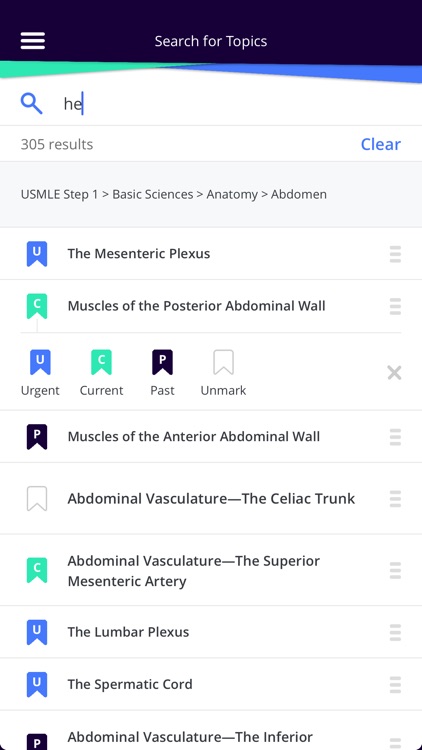Focus the search field containing "he"
The width and height of the screenshot is (422, 750).
(230, 103)
